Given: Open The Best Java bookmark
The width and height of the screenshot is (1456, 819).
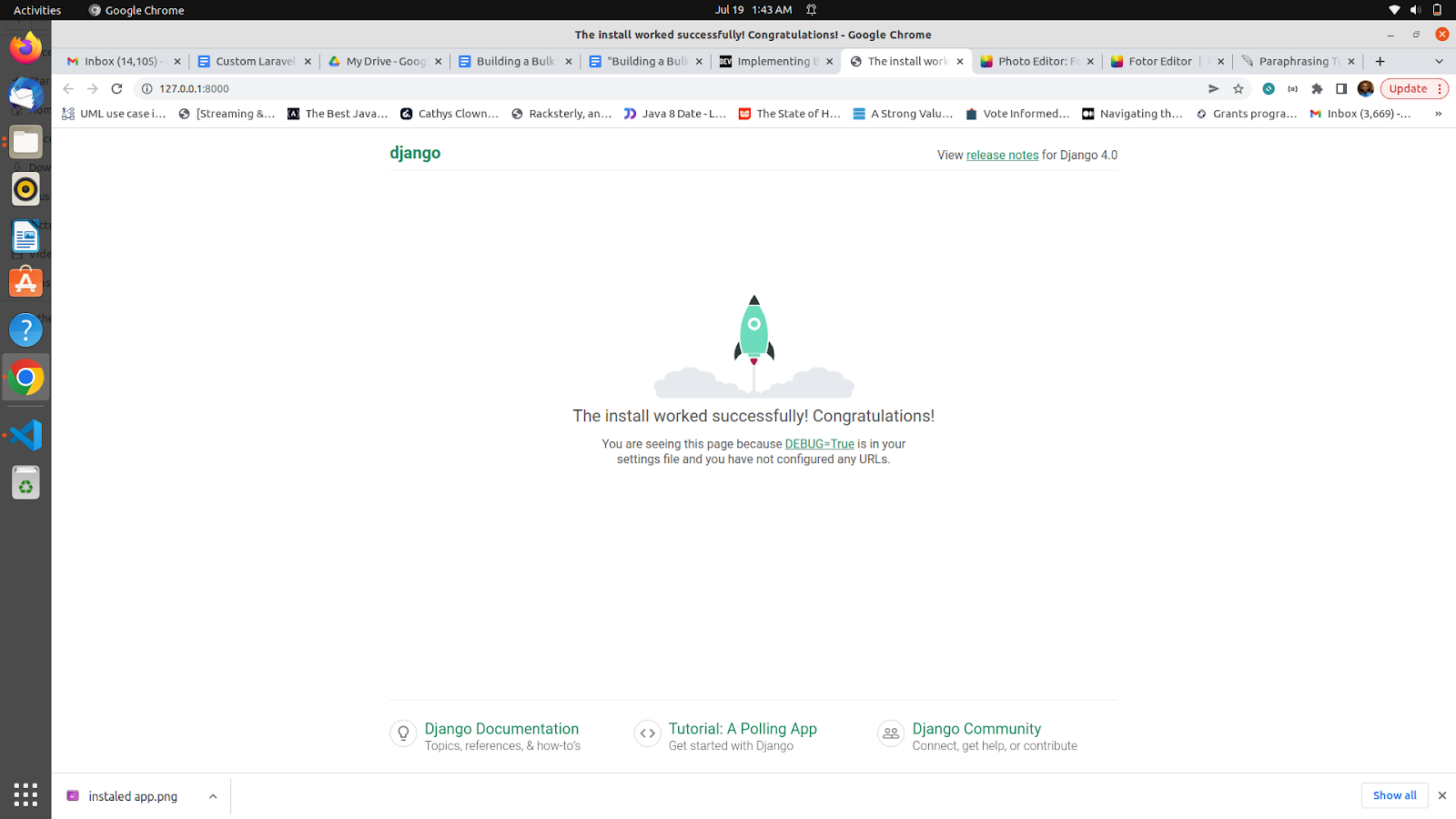Looking at the screenshot, I should click(338, 114).
